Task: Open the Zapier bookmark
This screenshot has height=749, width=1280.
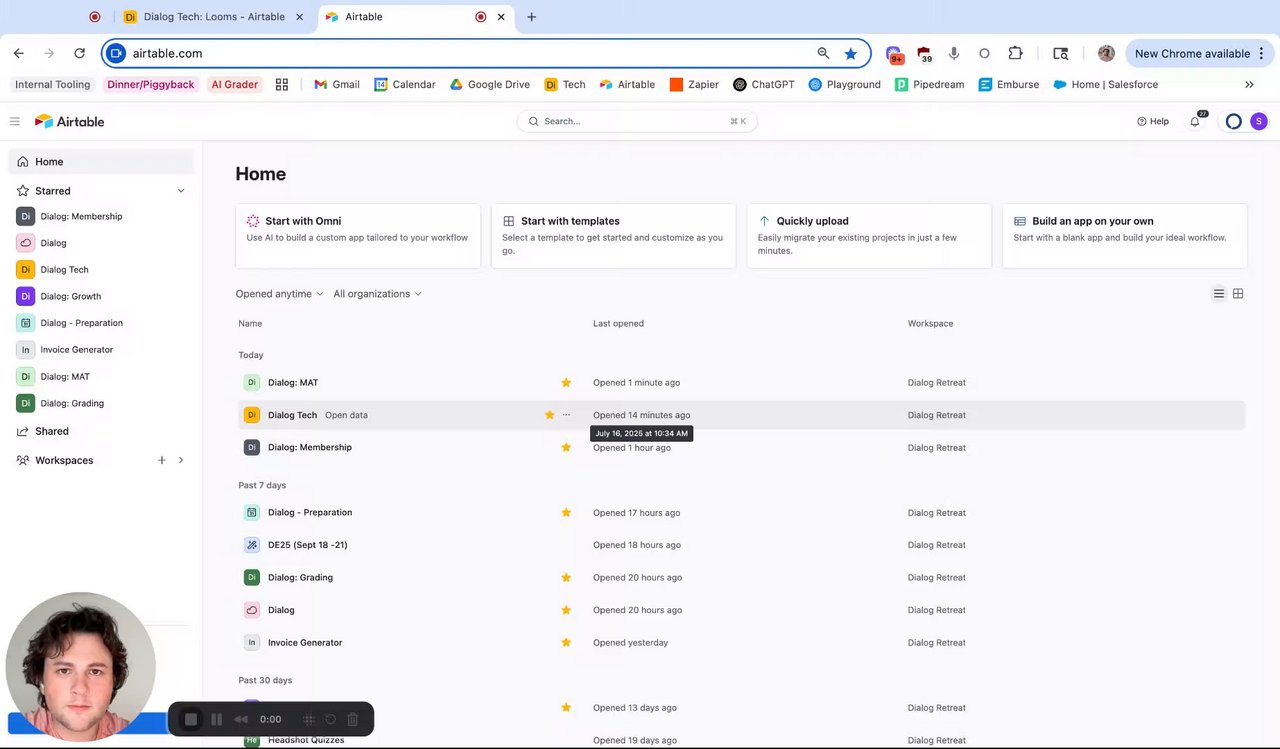Action: pyautogui.click(x=694, y=85)
